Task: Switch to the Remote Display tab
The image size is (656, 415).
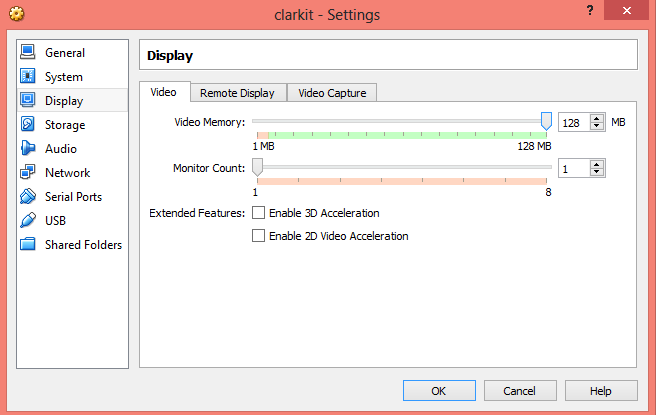Action: (x=237, y=93)
